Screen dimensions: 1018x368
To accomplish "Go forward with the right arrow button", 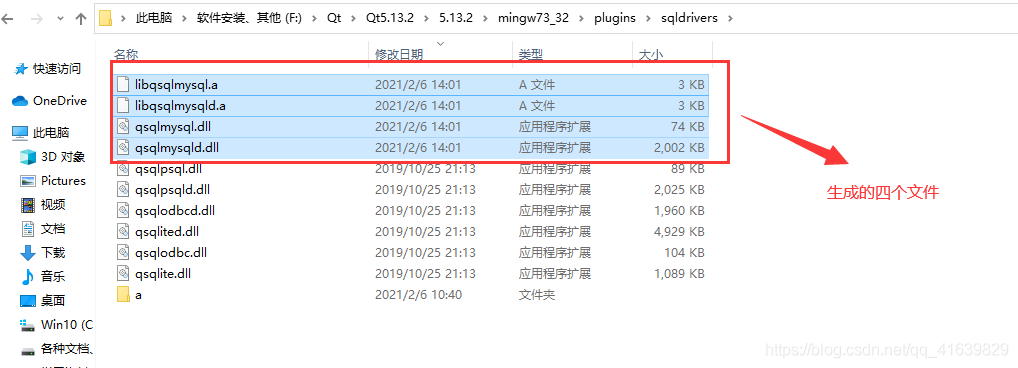I will [x=36, y=19].
